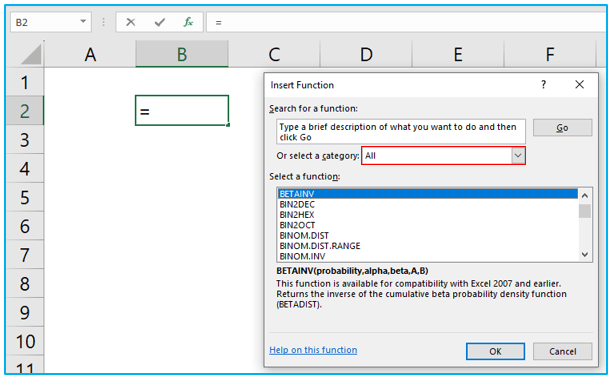Select BINOM.INV in the function list
The image size is (613, 380).
pos(428,256)
